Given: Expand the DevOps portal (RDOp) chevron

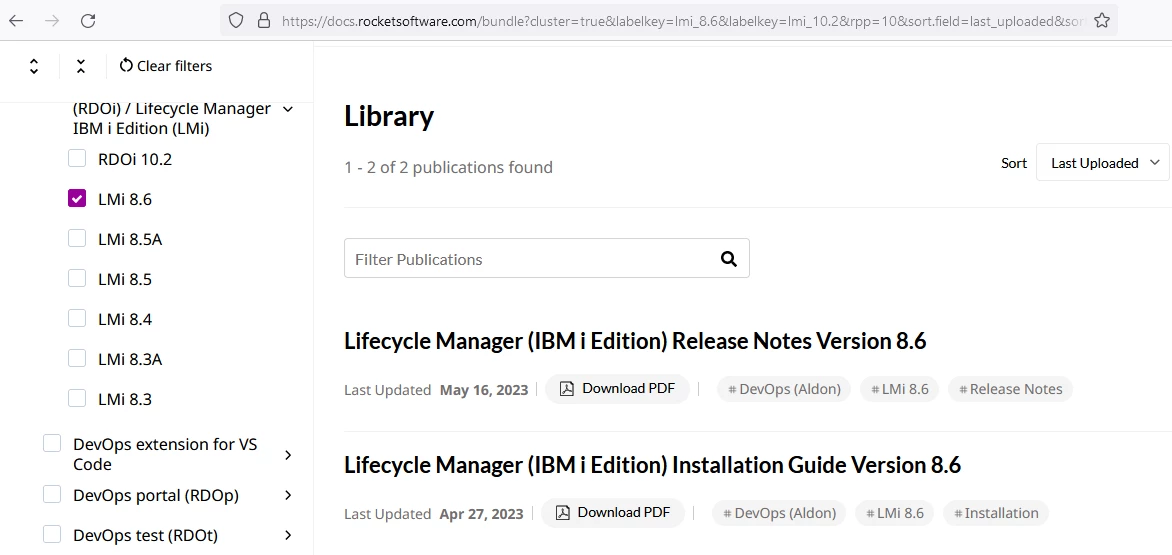Looking at the screenshot, I should click(288, 495).
